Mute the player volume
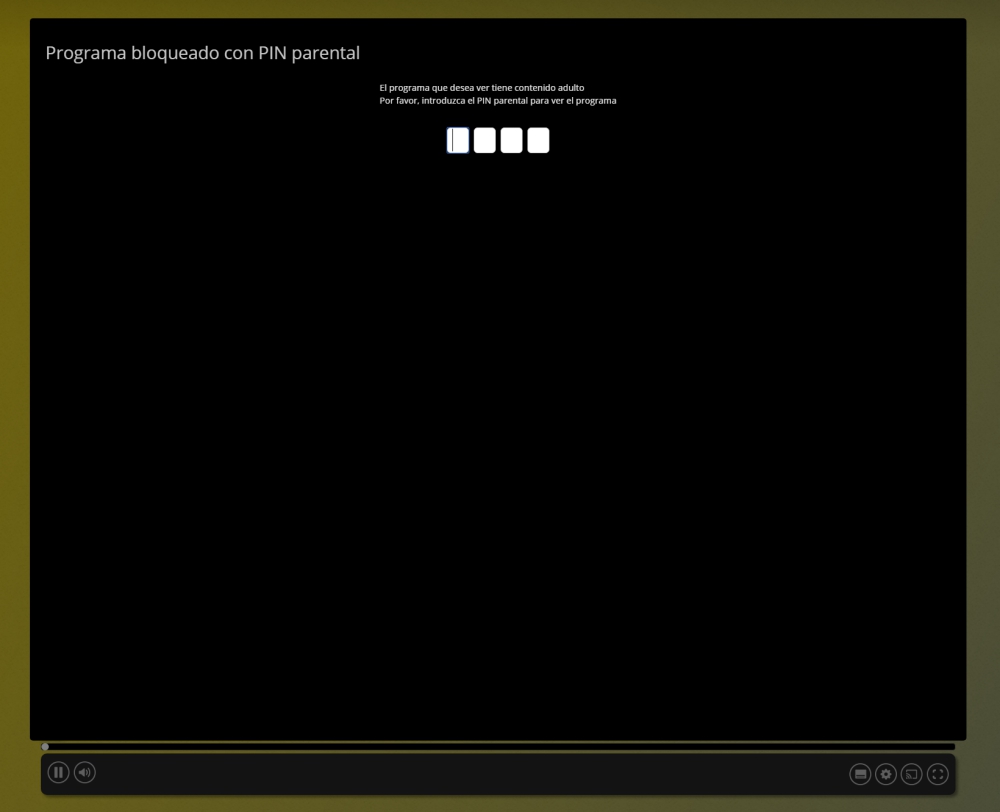The image size is (1000, 812). click(85, 772)
